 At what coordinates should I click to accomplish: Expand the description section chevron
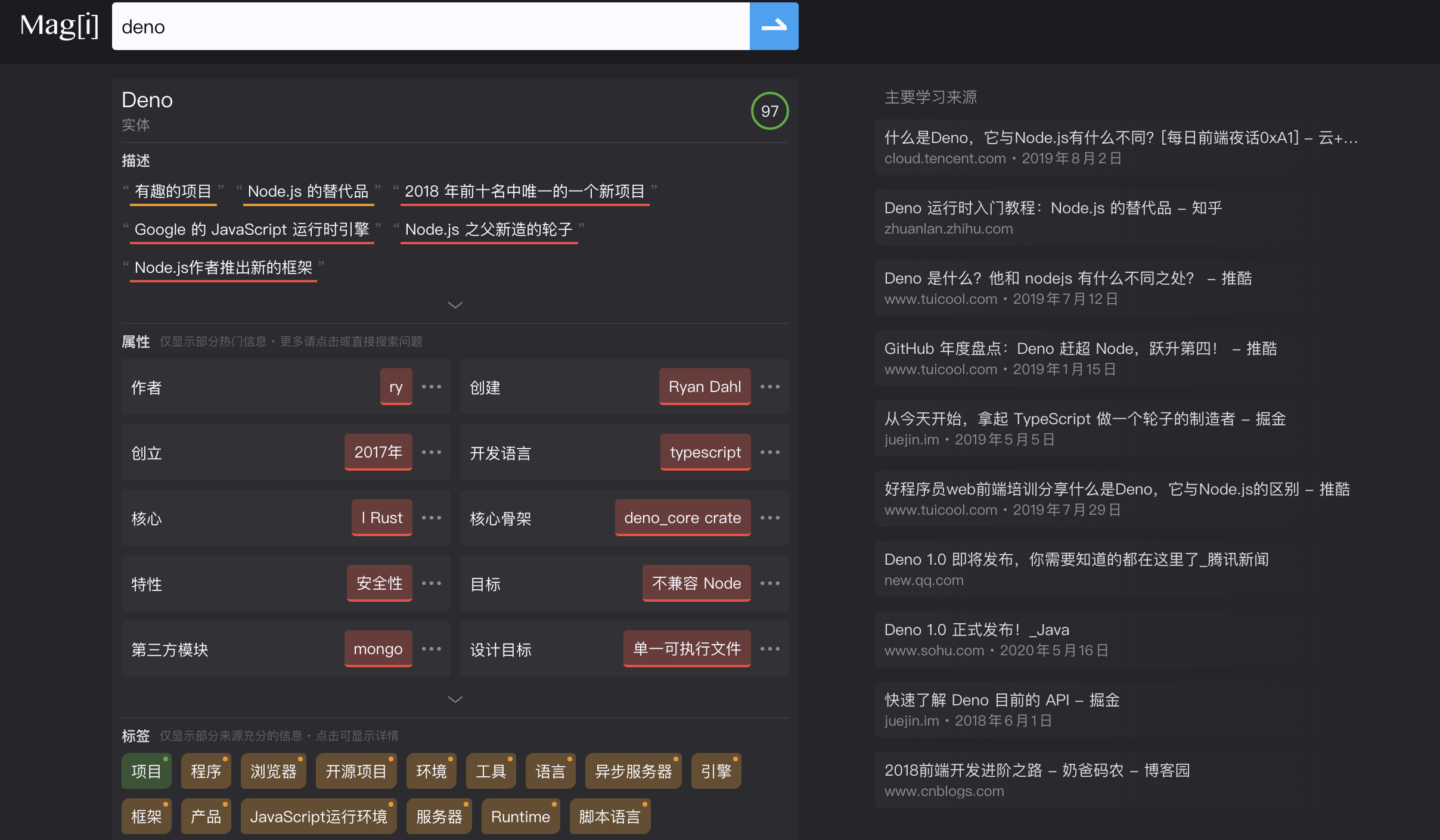455,304
